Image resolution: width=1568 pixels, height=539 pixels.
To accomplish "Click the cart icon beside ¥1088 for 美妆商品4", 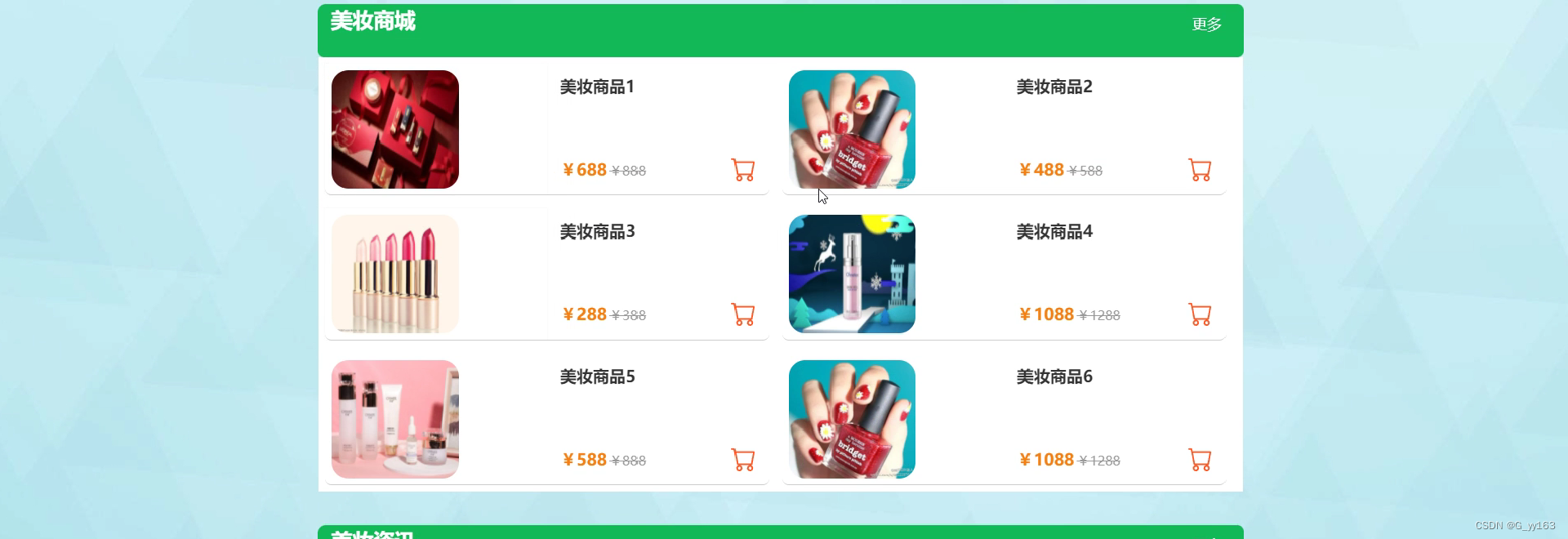I will [x=1200, y=314].
